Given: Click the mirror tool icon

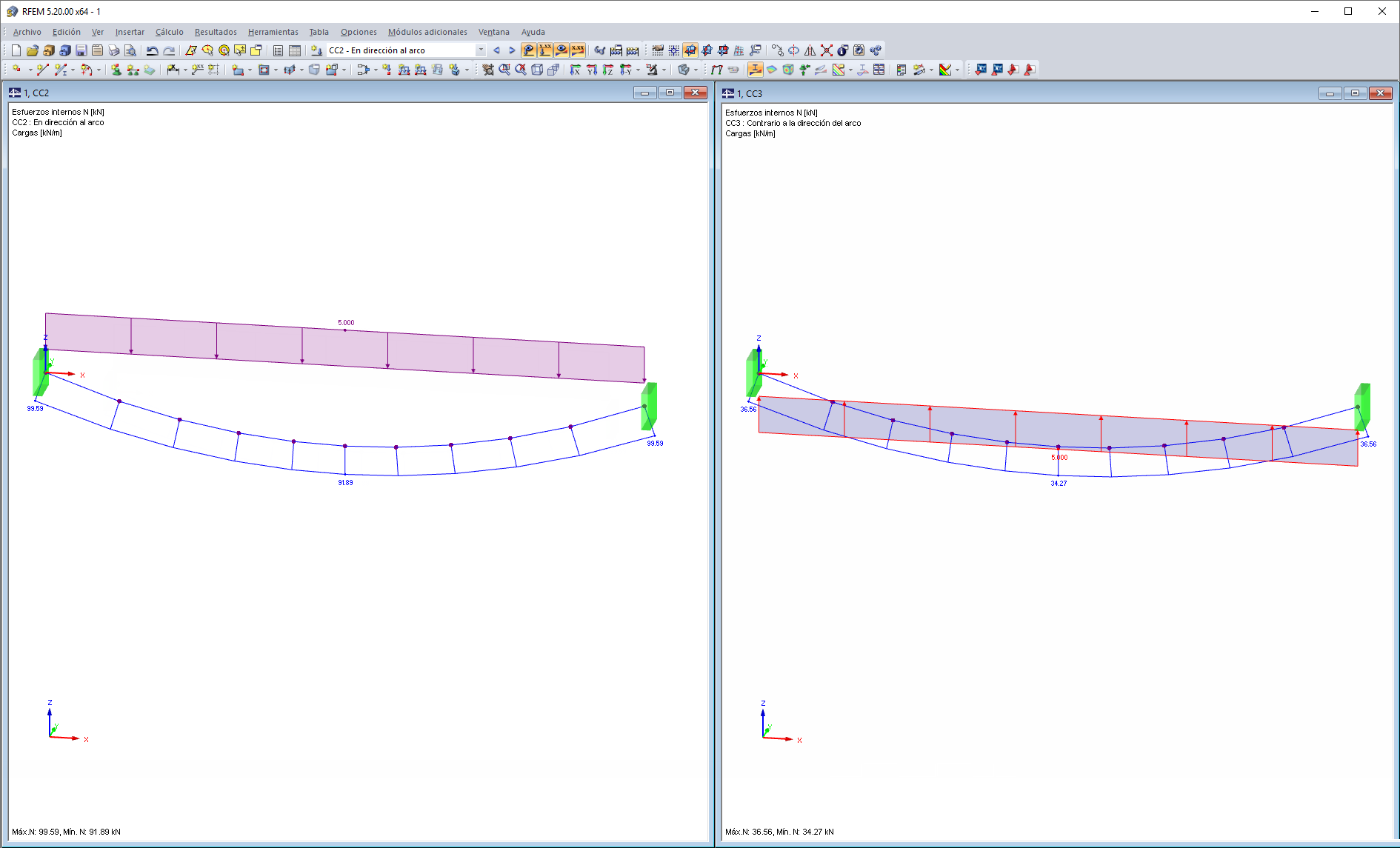Looking at the screenshot, I should [x=810, y=50].
